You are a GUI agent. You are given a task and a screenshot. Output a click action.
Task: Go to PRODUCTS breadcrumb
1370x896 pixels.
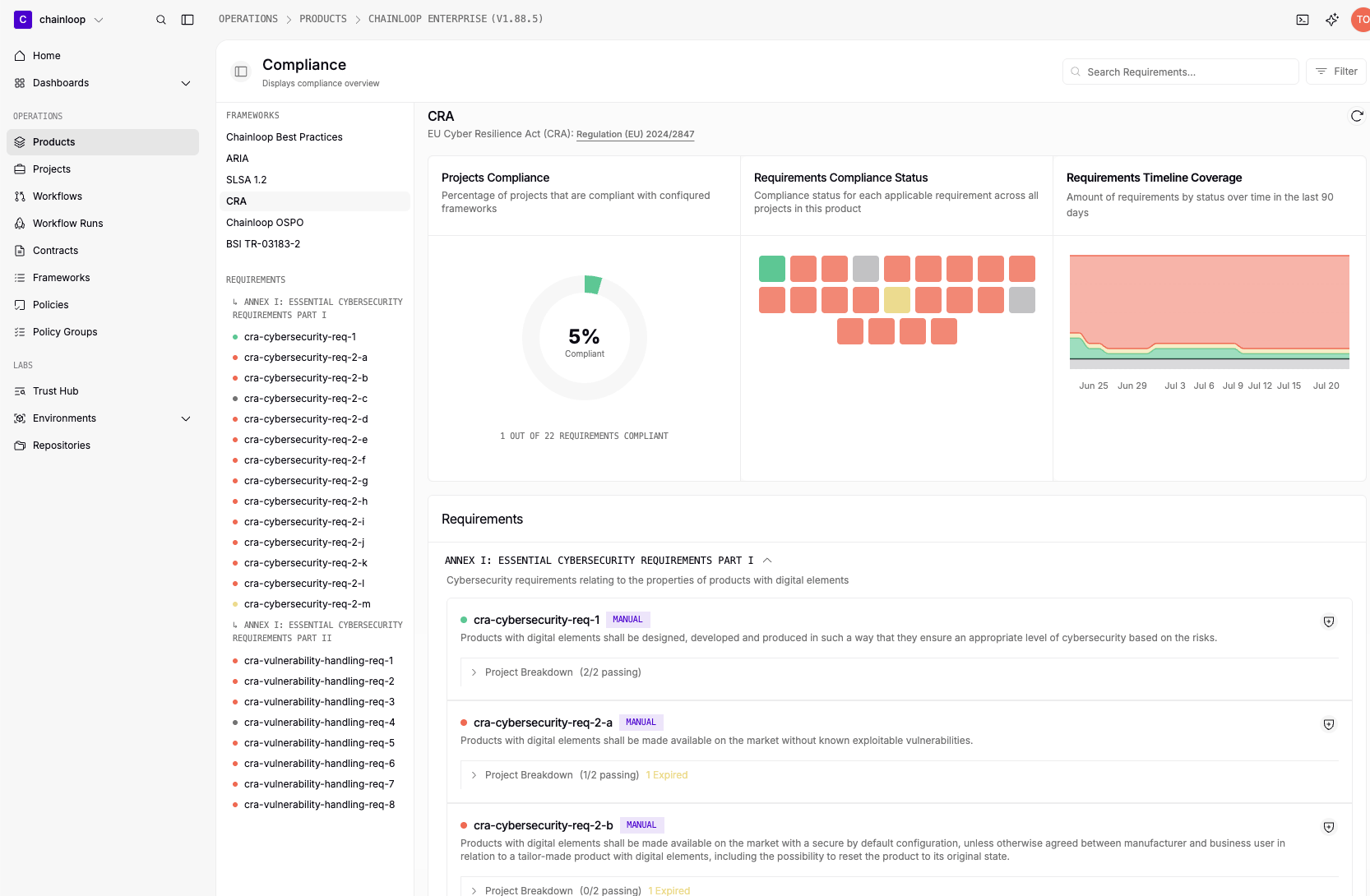323,19
